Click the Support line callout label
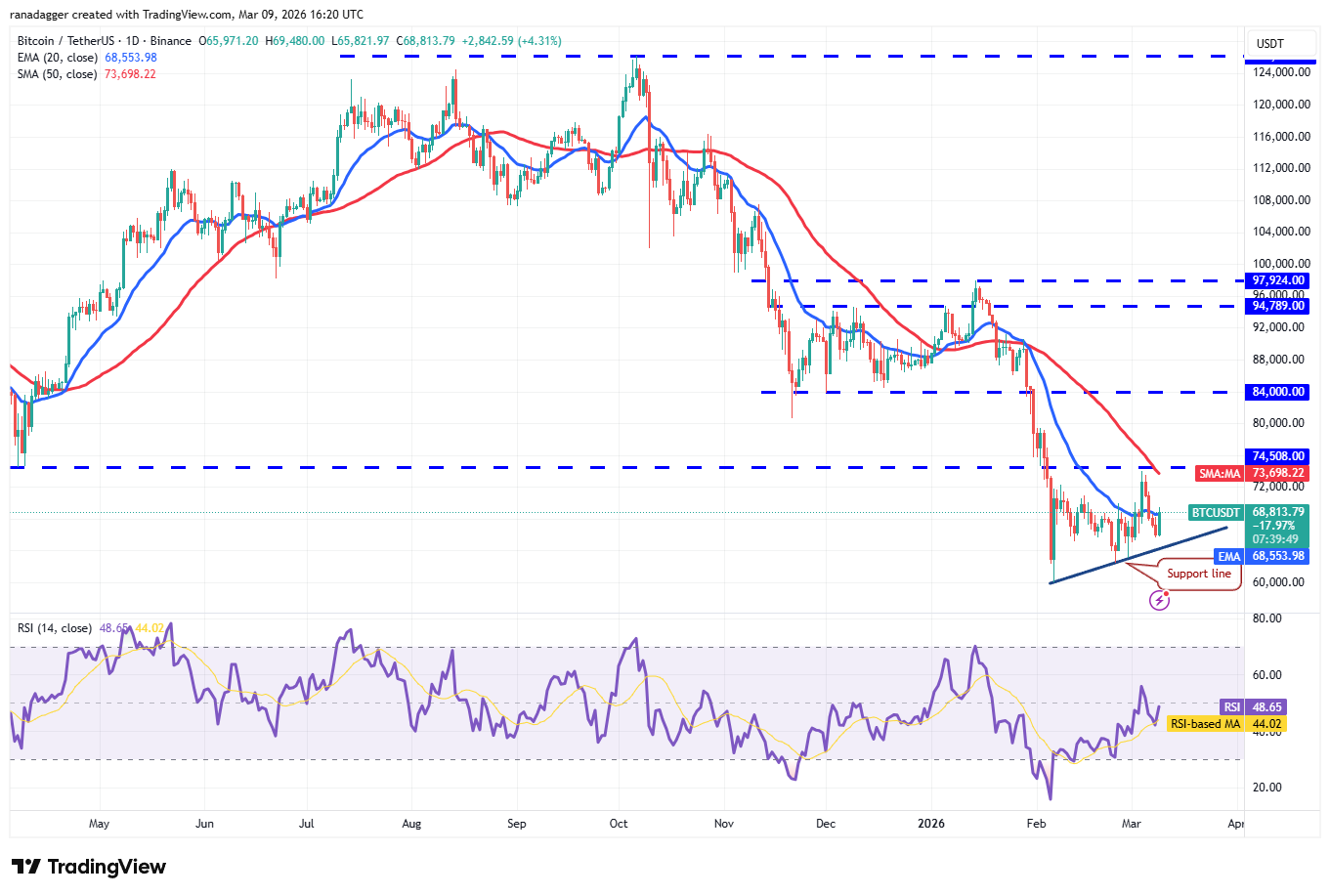The height and width of the screenshot is (896, 1330). (1198, 574)
